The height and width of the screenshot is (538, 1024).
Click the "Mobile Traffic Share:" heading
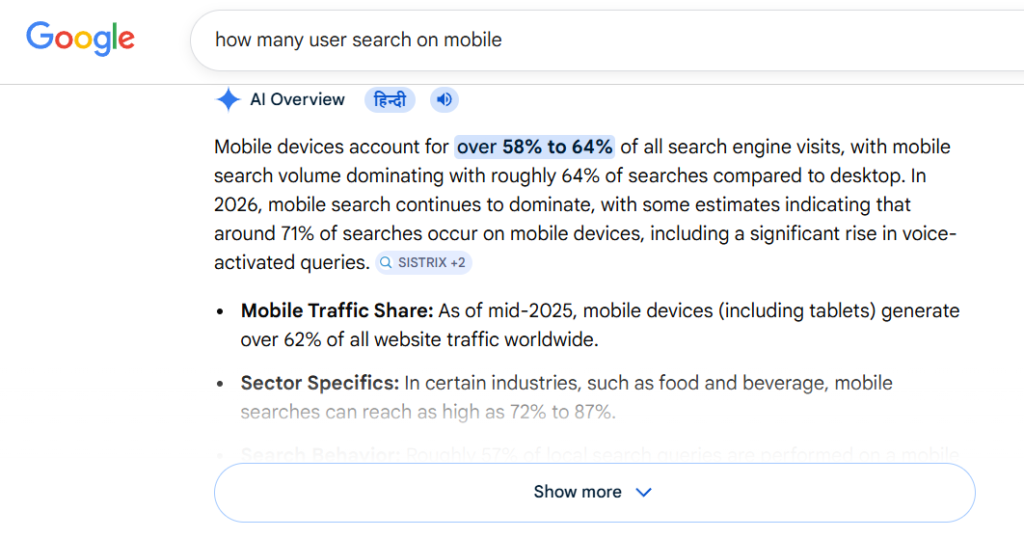[x=337, y=311]
